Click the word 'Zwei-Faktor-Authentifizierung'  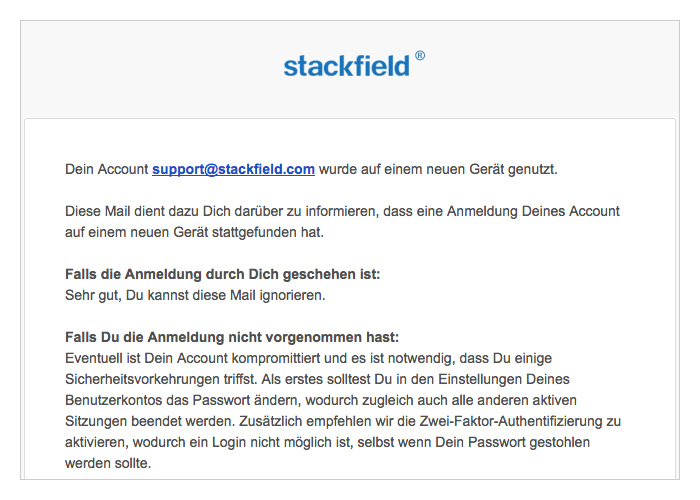tap(511, 421)
